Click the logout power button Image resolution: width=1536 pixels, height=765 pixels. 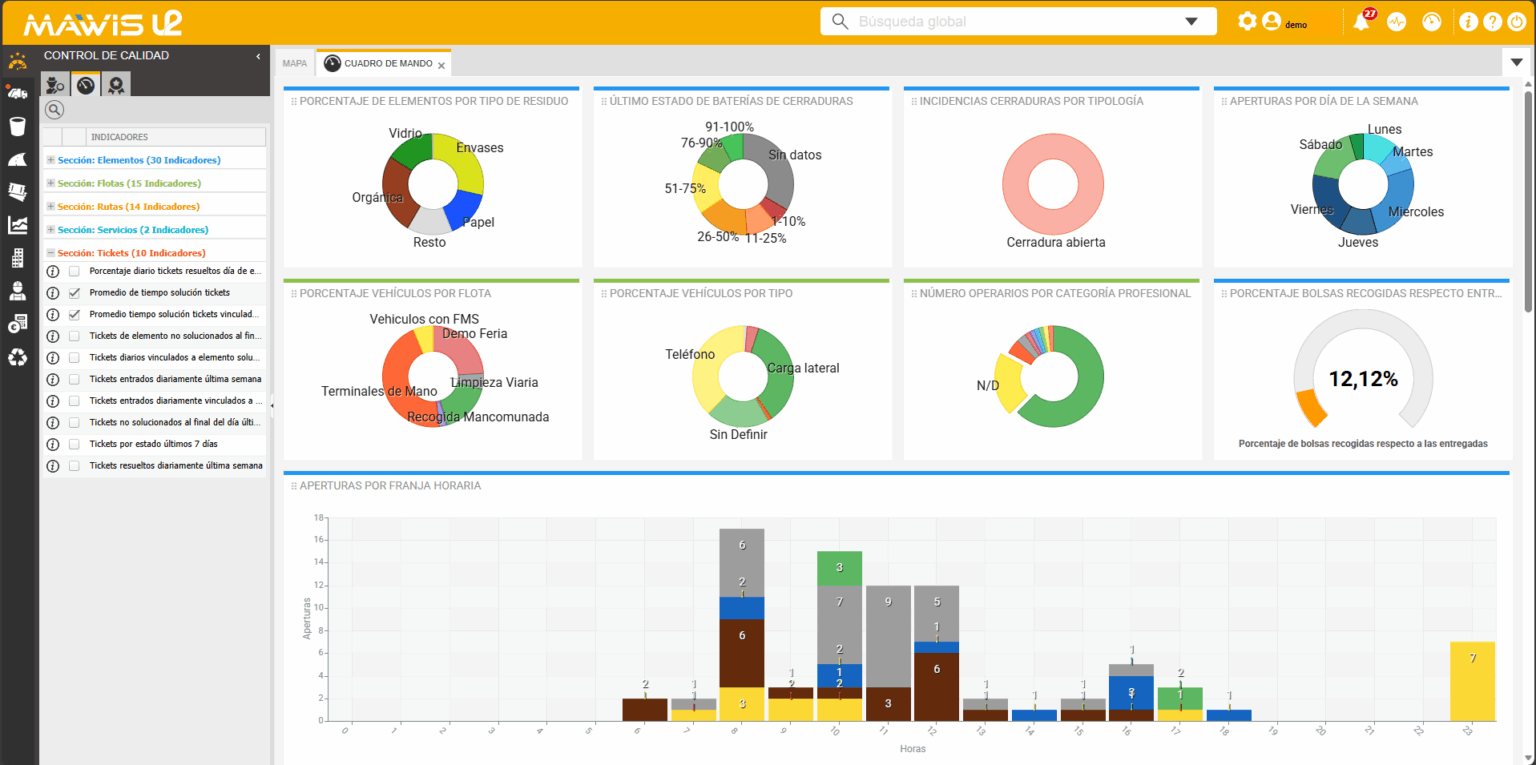point(1518,20)
